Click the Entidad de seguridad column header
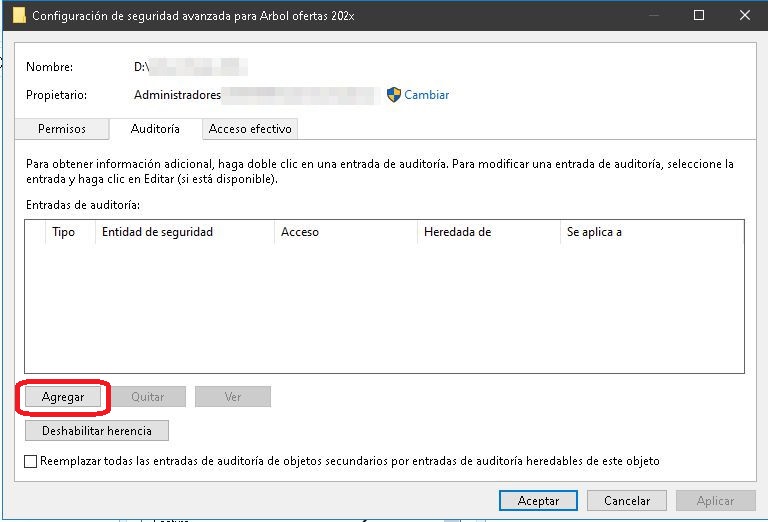Screen dimensions: 768x522 (157, 232)
